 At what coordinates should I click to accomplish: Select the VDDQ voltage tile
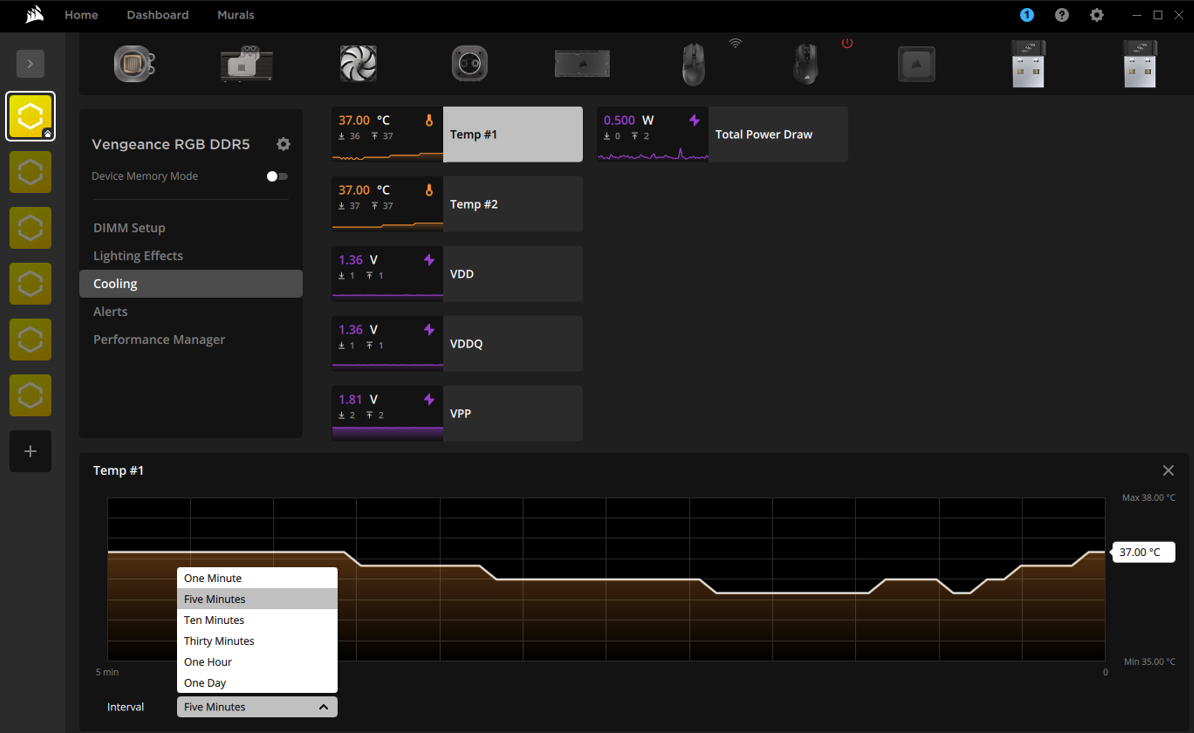457,343
